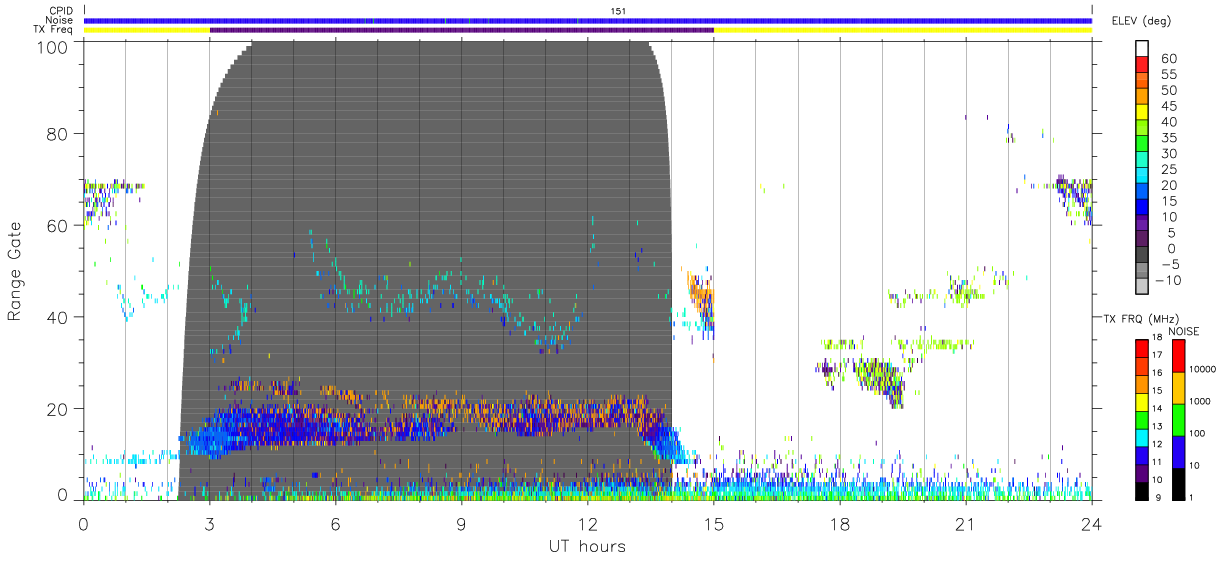Click the x-axis tick label '21'
The height and width of the screenshot is (567, 1228).
click(965, 524)
